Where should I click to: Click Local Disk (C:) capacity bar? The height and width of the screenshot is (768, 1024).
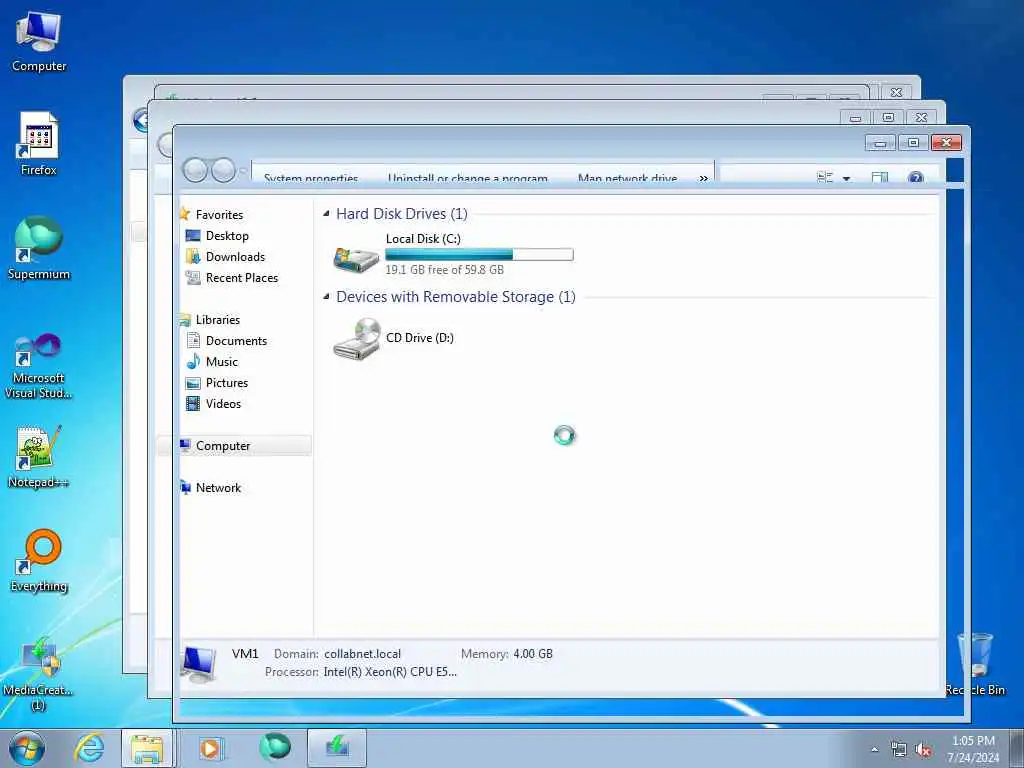(x=479, y=255)
